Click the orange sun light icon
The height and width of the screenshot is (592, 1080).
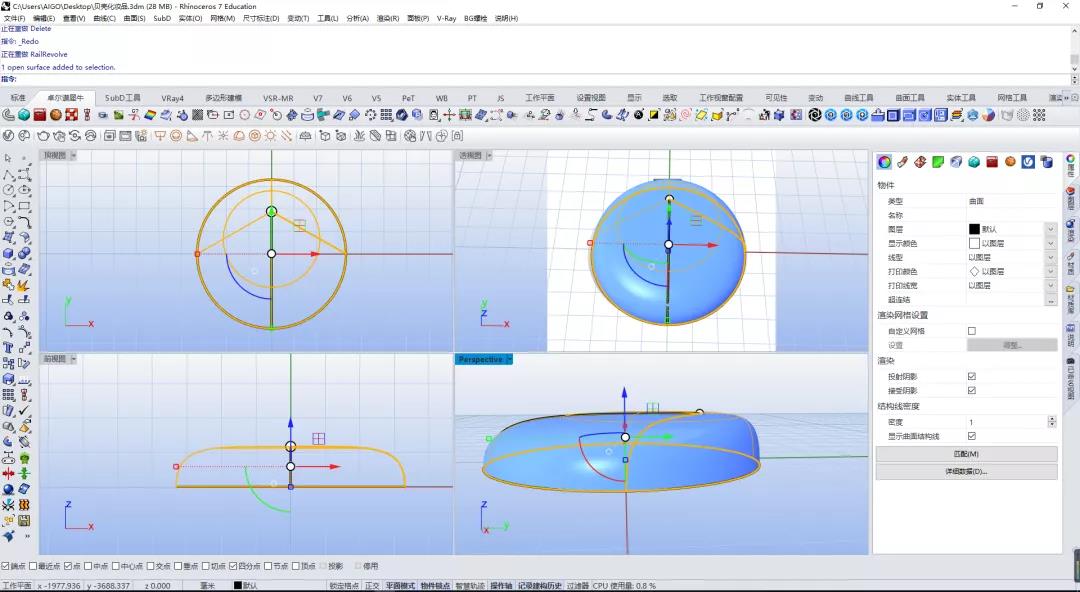(x=271, y=136)
